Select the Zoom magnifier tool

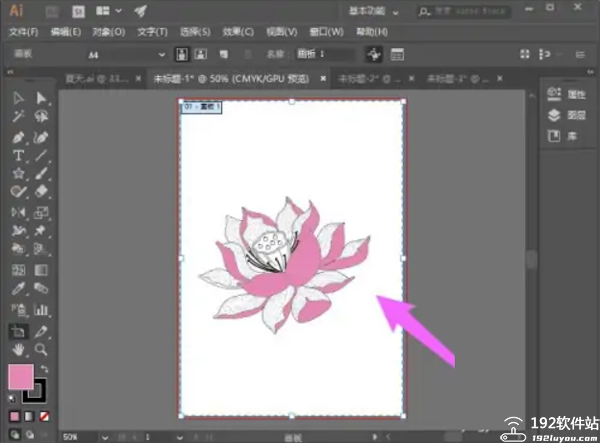click(x=41, y=349)
